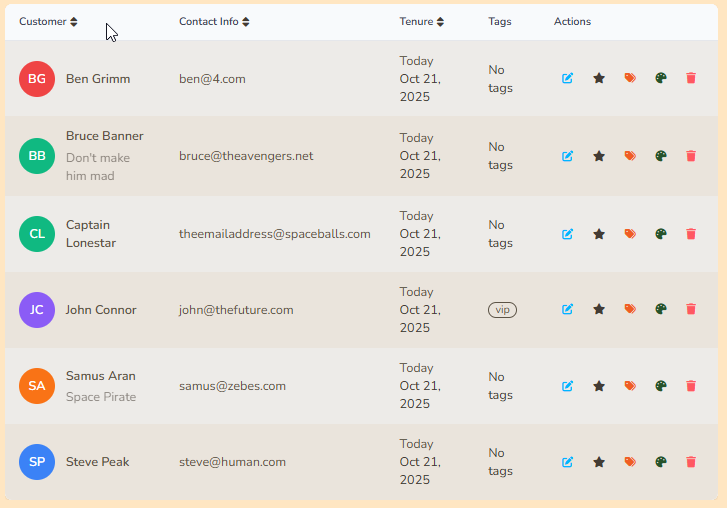Open tag editor for Samus Aran
This screenshot has height=508, width=727.
(x=630, y=386)
